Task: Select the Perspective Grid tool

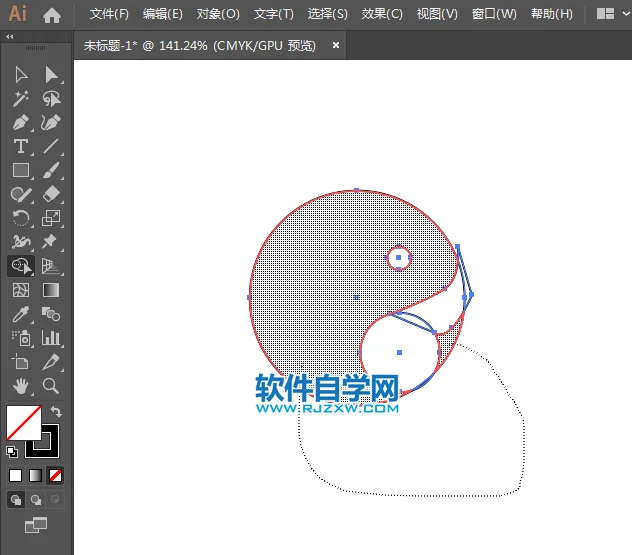Action: point(51,266)
